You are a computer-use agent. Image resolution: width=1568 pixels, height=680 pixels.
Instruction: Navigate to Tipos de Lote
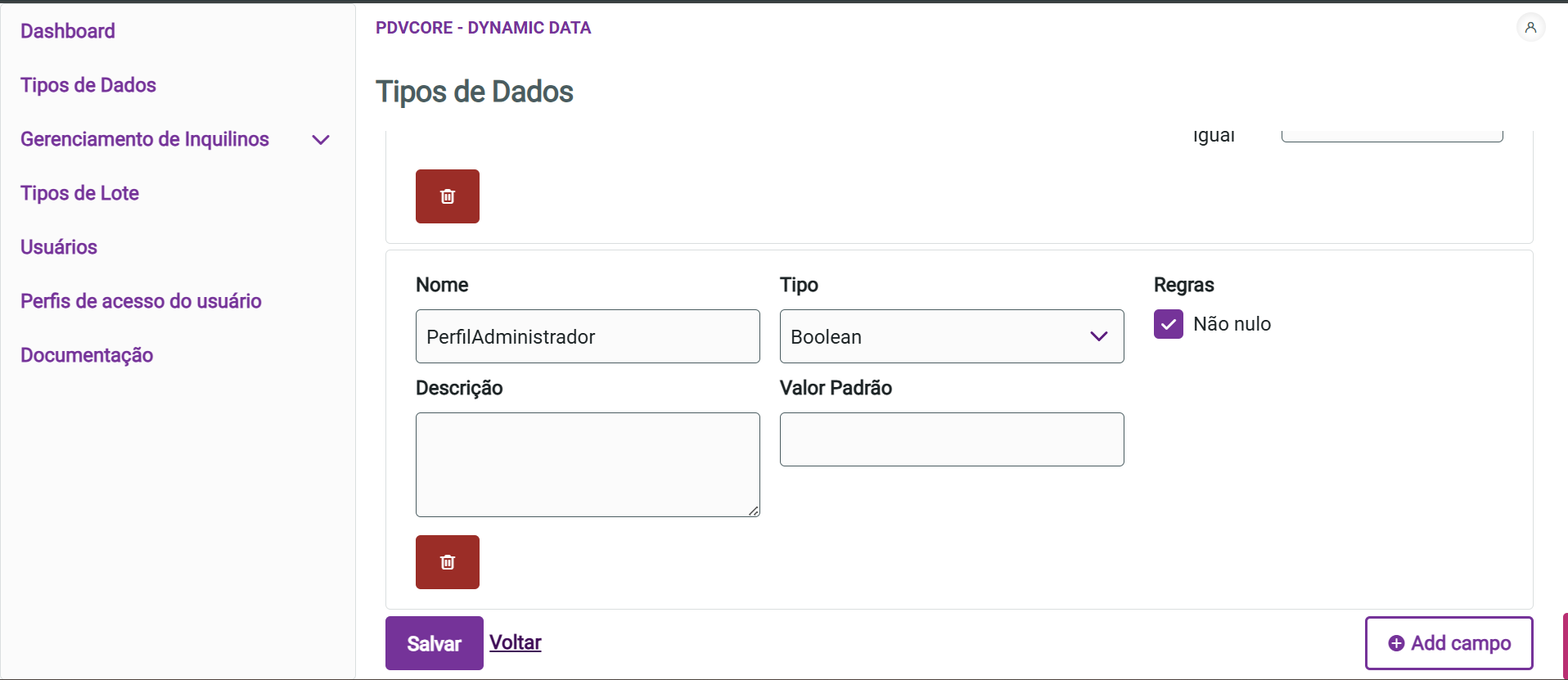click(79, 193)
